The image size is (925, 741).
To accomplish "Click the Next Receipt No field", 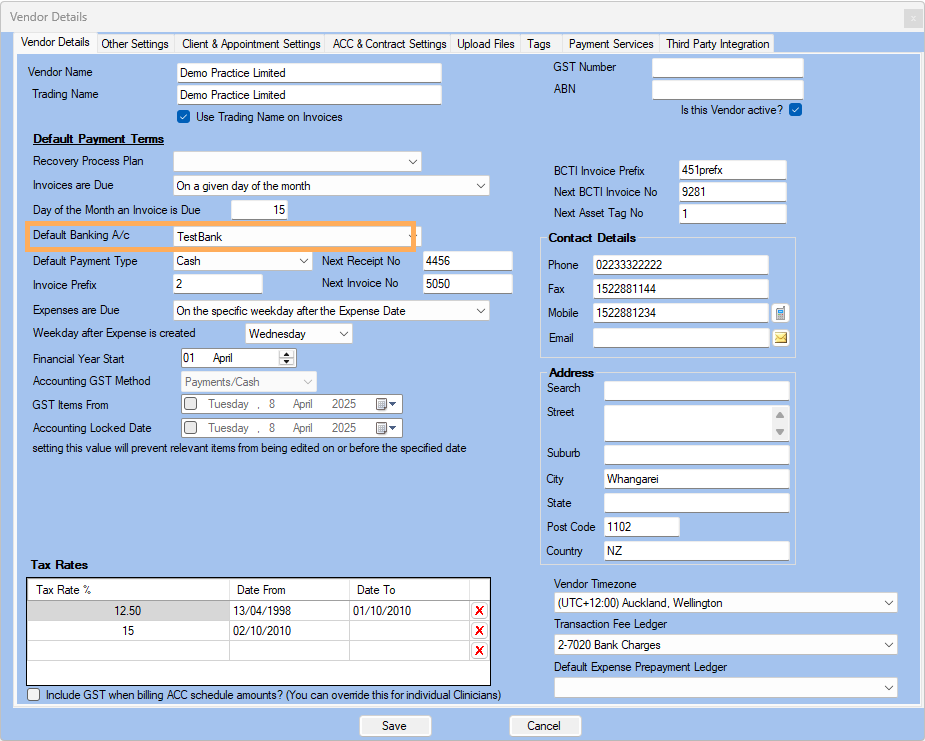I will point(468,261).
